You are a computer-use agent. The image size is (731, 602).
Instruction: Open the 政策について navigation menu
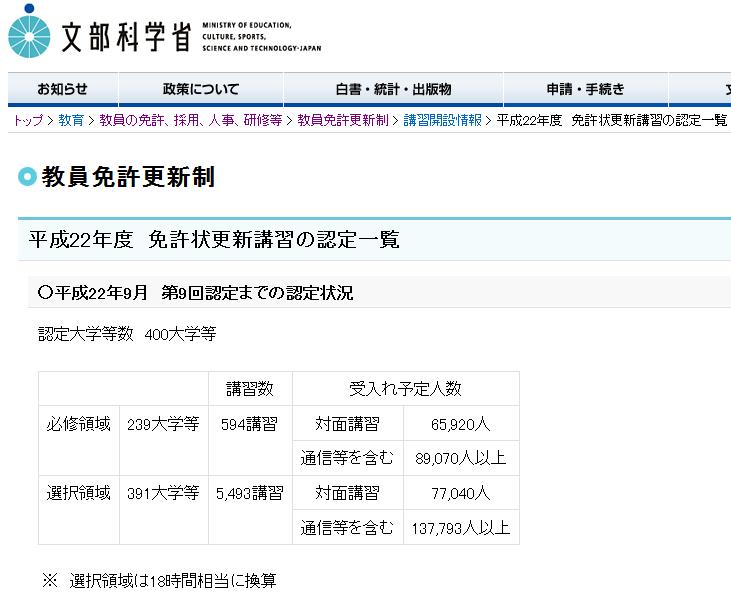click(201, 89)
